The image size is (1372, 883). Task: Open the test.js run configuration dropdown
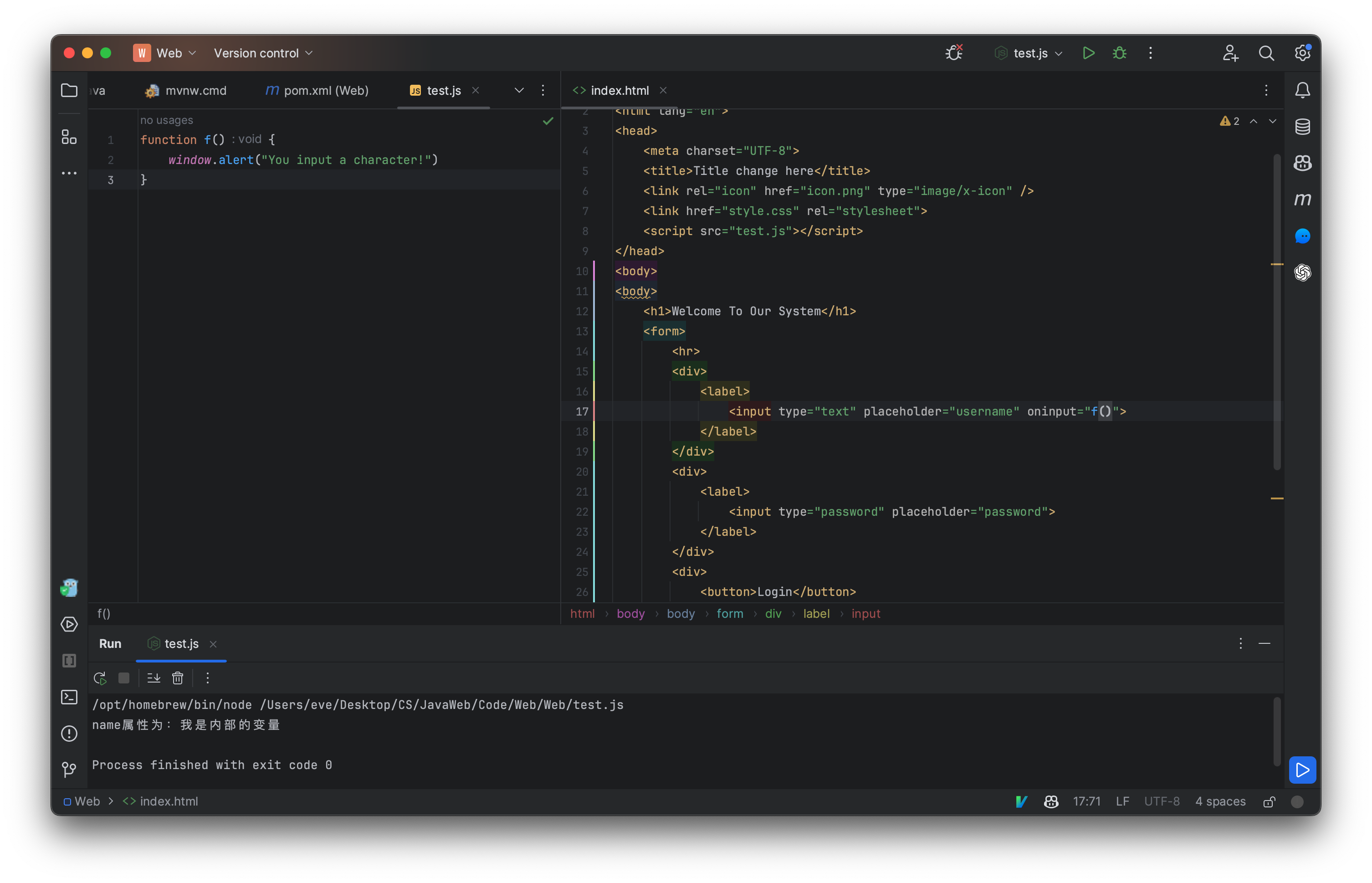[1029, 53]
